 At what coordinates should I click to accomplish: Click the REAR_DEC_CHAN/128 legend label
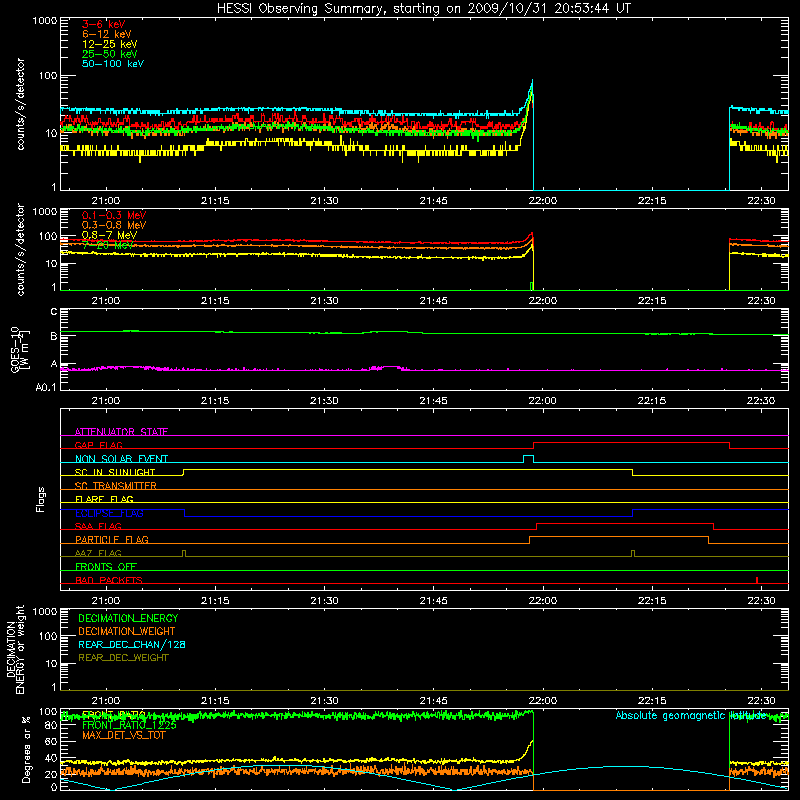click(132, 644)
